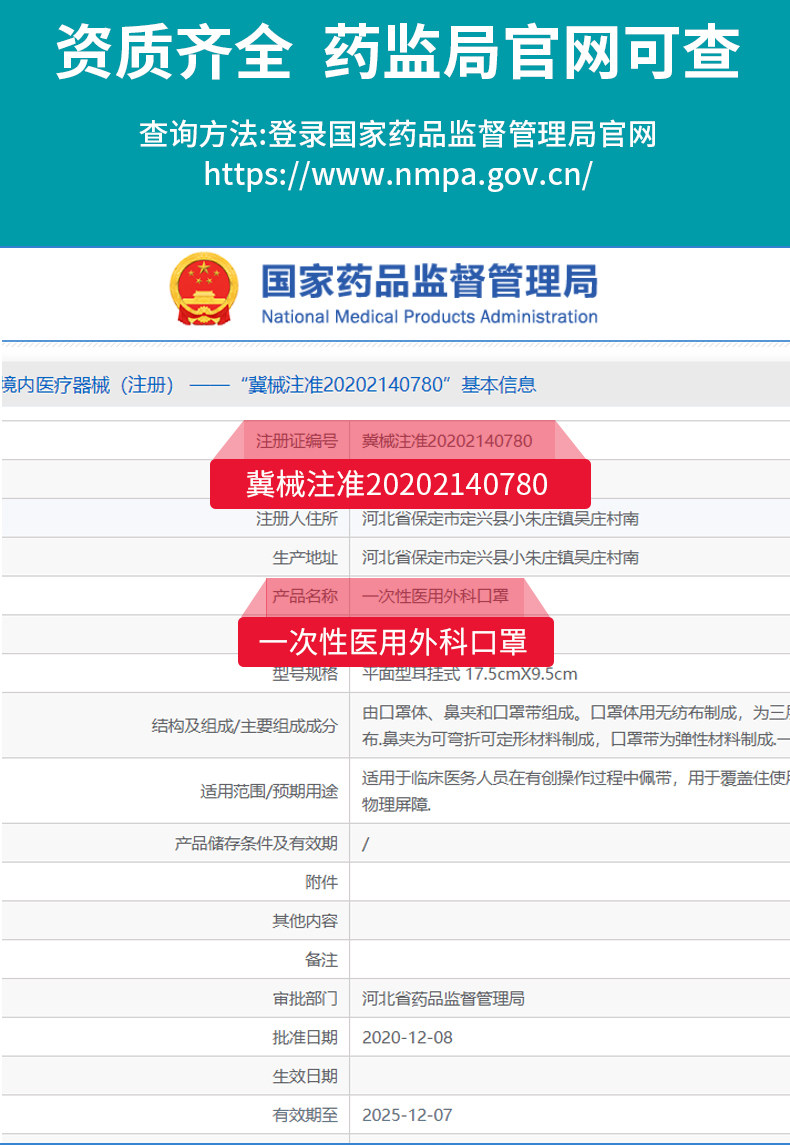Screen dimensions: 790x1145
Task: Click the 产品名称 row label
Action: click(305, 597)
